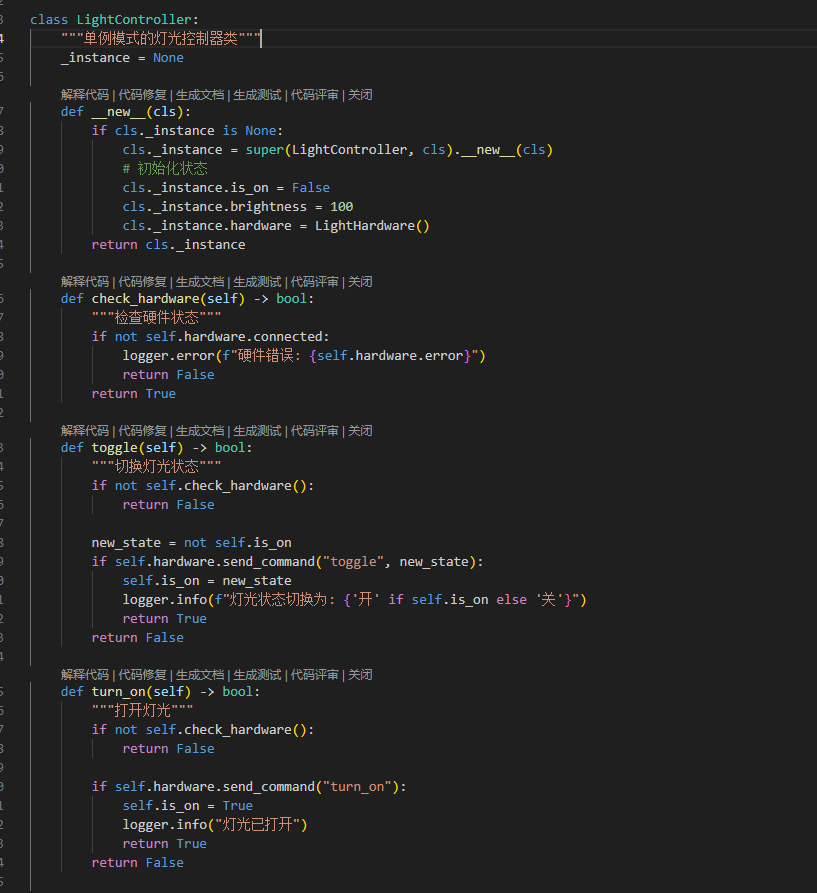Click new_state = not self.is_on line
The width and height of the screenshot is (817, 893).
tap(191, 542)
